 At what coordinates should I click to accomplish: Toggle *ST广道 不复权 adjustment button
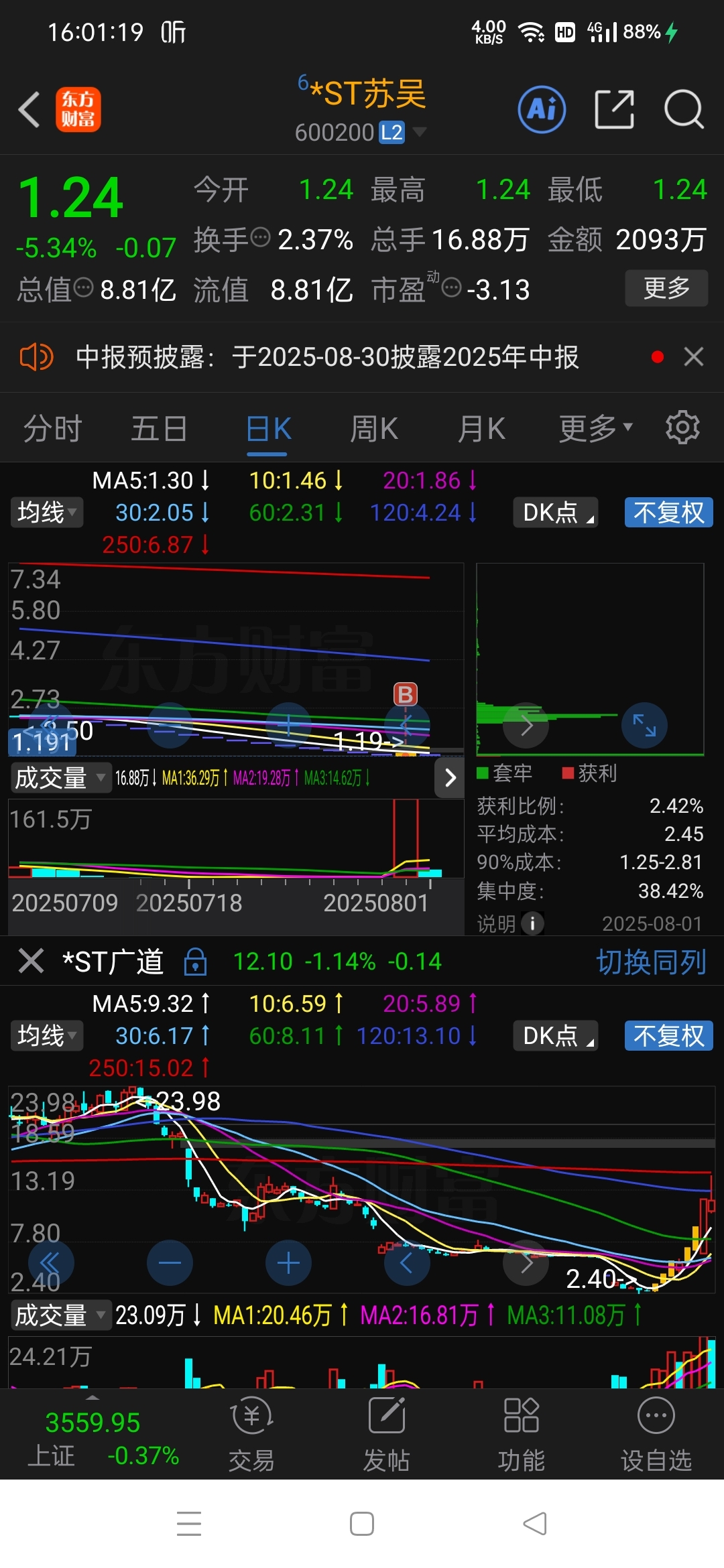coord(669,1036)
